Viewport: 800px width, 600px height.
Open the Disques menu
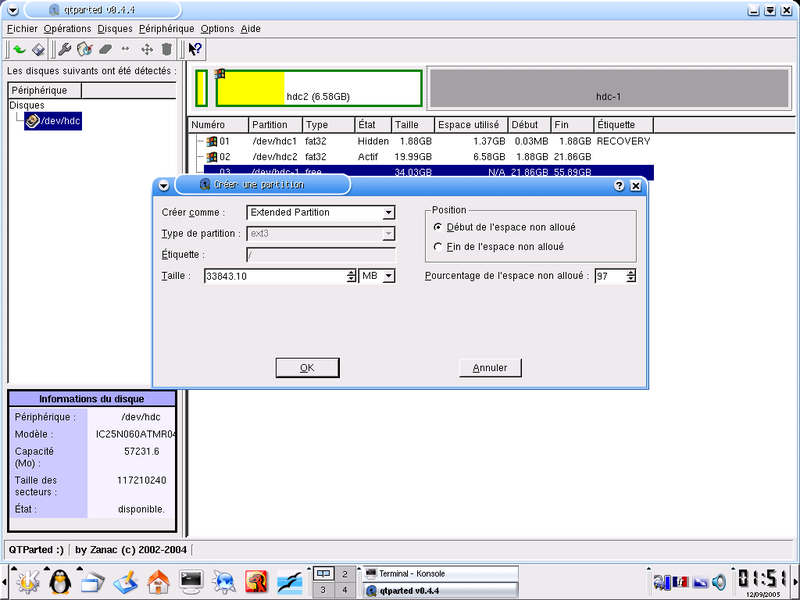[x=115, y=29]
